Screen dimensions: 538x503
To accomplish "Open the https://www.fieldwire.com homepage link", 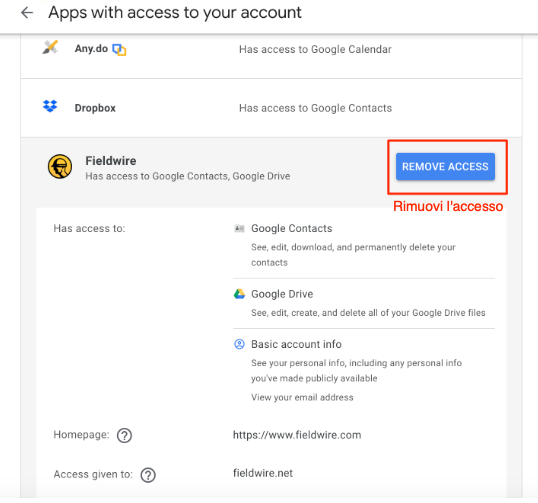I will [297, 435].
